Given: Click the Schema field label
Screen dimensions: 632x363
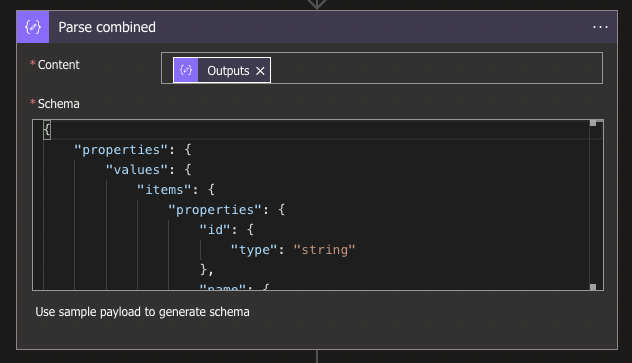Looking at the screenshot, I should [x=58, y=104].
